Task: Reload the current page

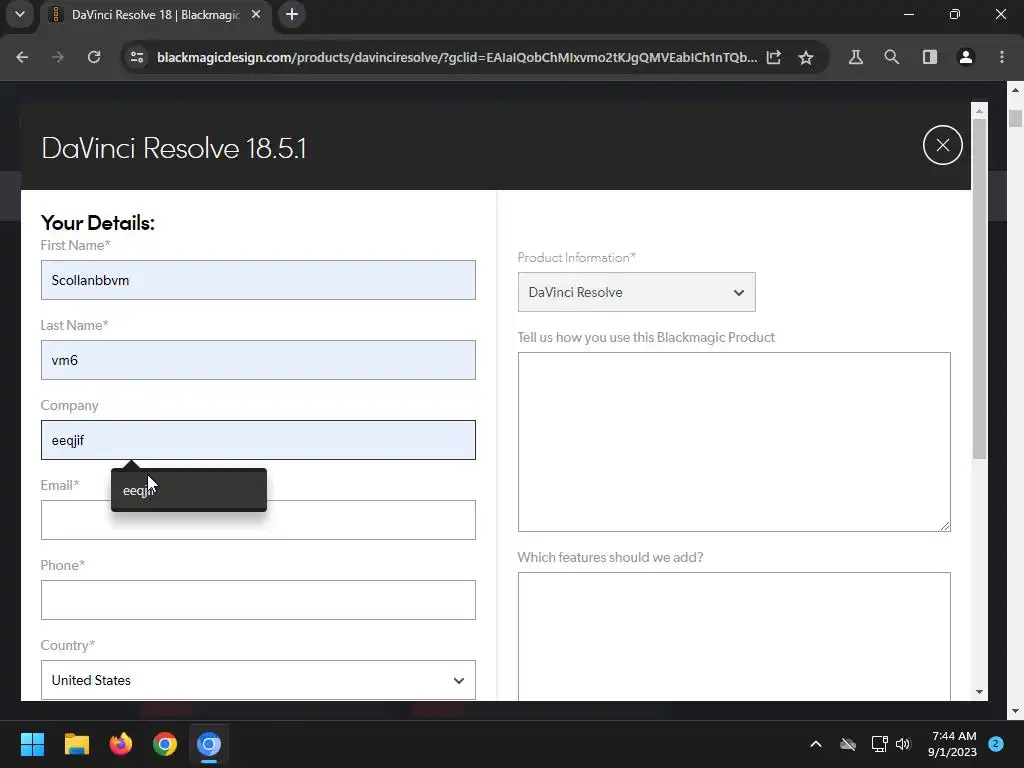Action: coord(94,57)
